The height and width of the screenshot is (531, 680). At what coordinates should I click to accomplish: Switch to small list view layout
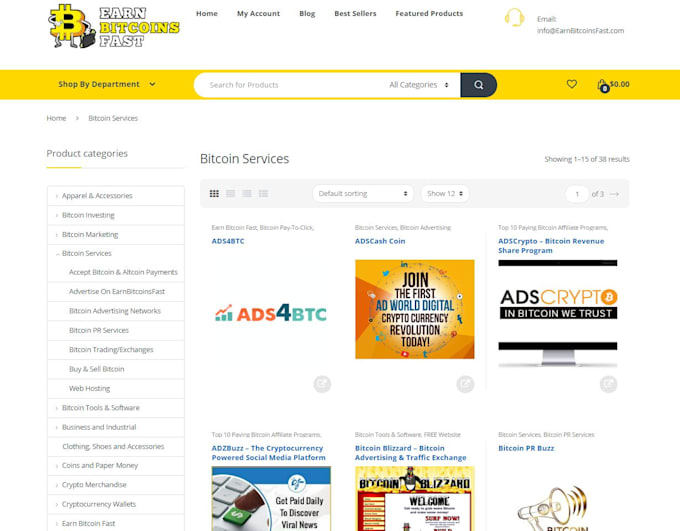point(263,193)
